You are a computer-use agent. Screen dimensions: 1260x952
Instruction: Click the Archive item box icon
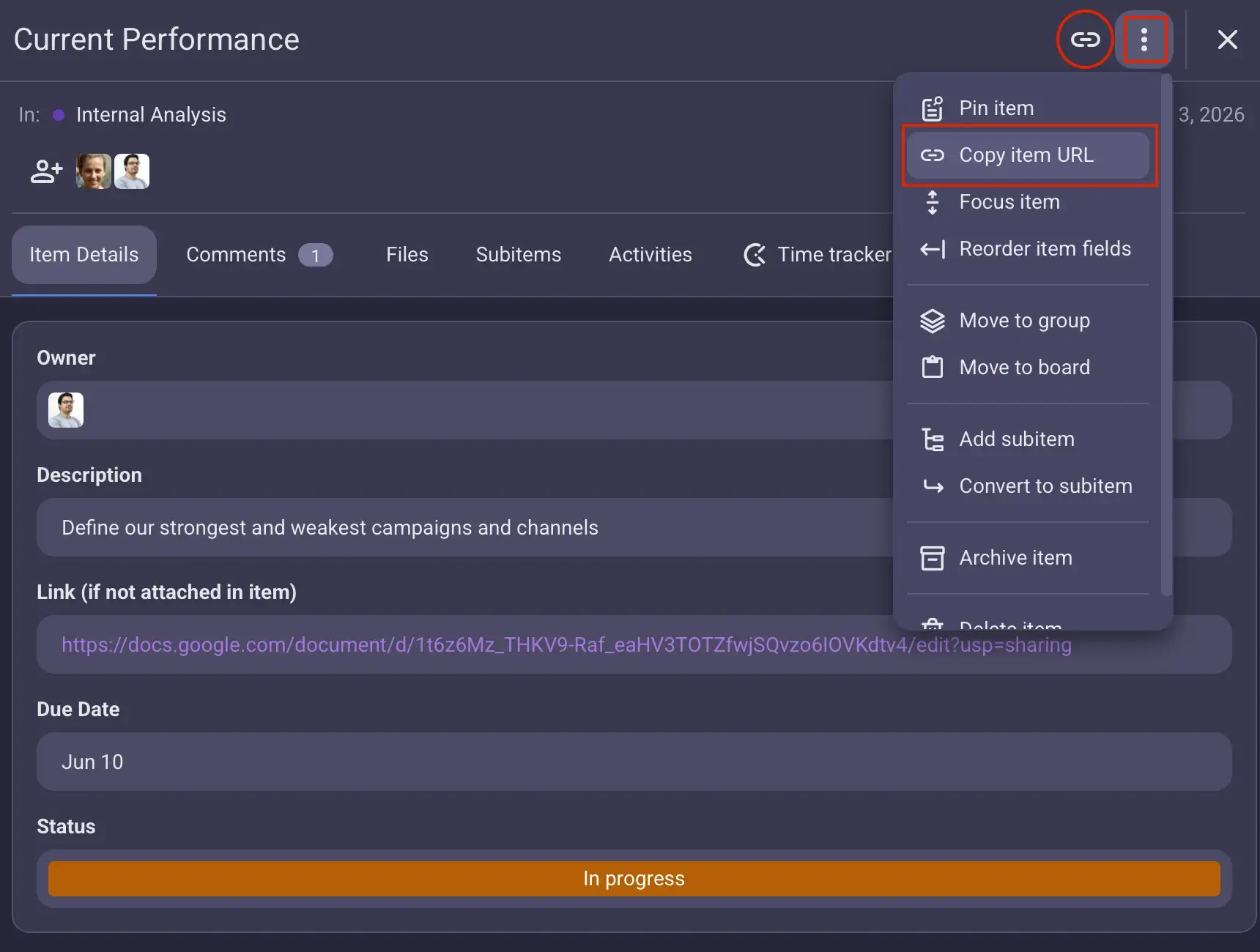(933, 558)
